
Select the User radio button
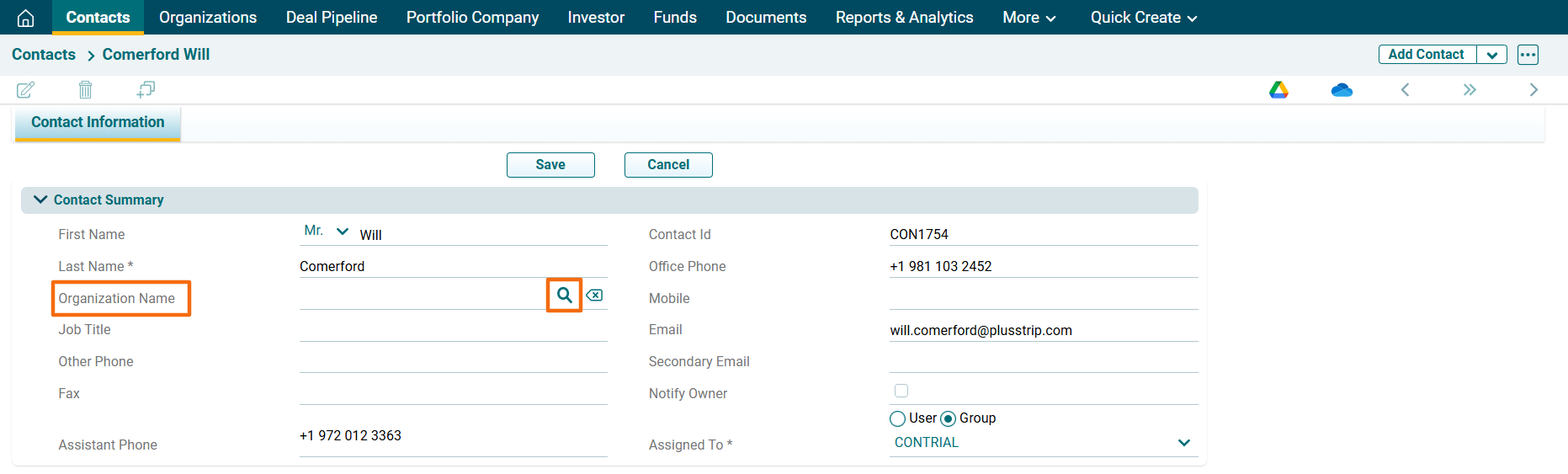click(x=898, y=418)
